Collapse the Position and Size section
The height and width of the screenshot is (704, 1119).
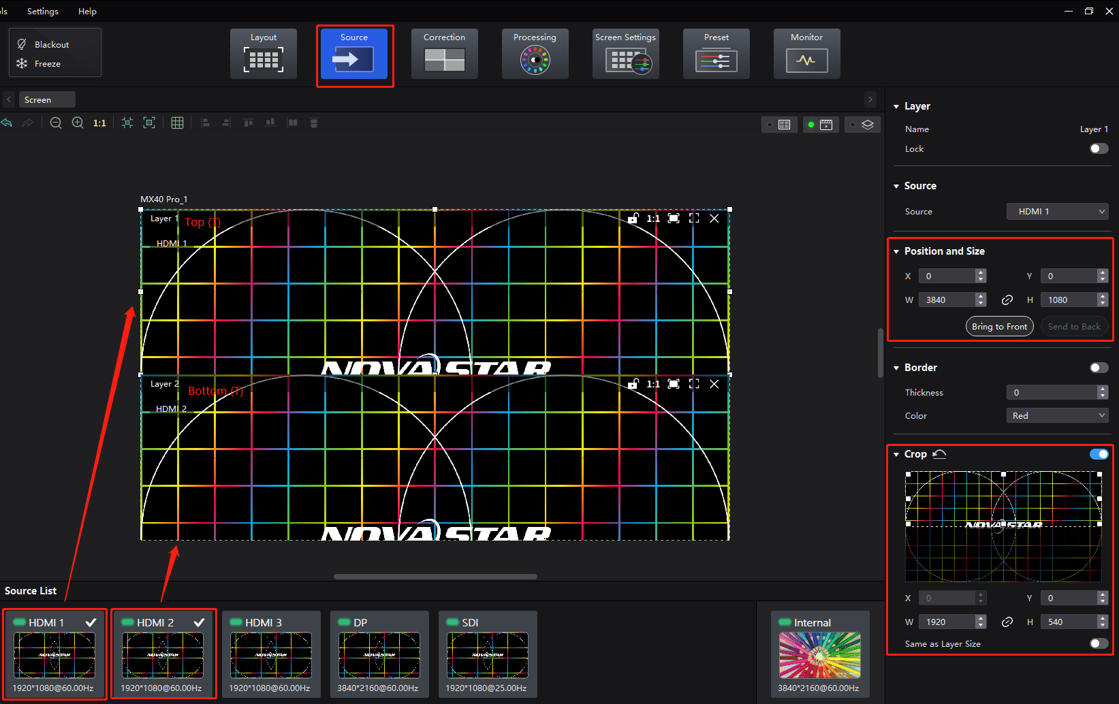coord(896,251)
